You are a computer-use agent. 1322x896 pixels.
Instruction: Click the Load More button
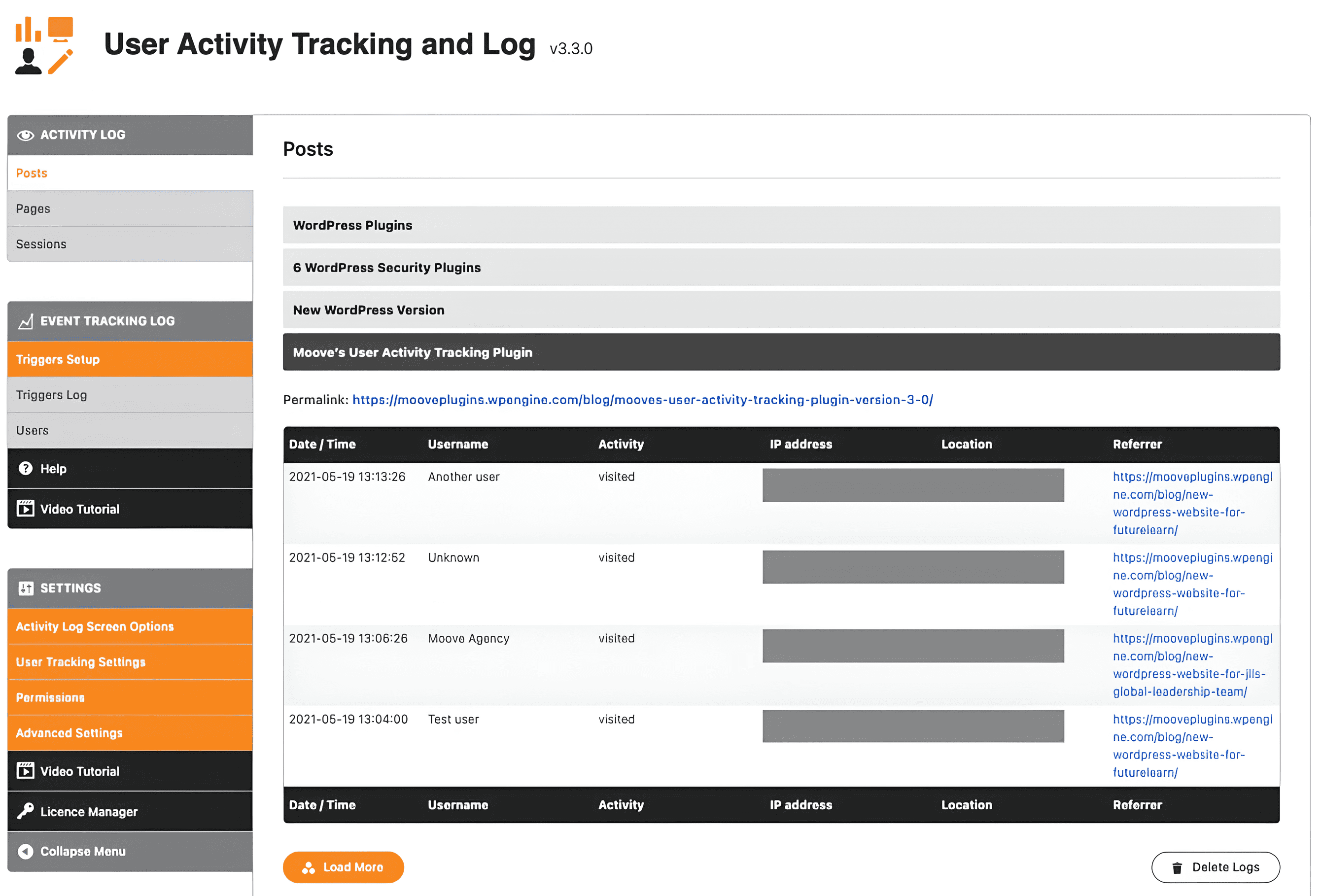(x=343, y=867)
